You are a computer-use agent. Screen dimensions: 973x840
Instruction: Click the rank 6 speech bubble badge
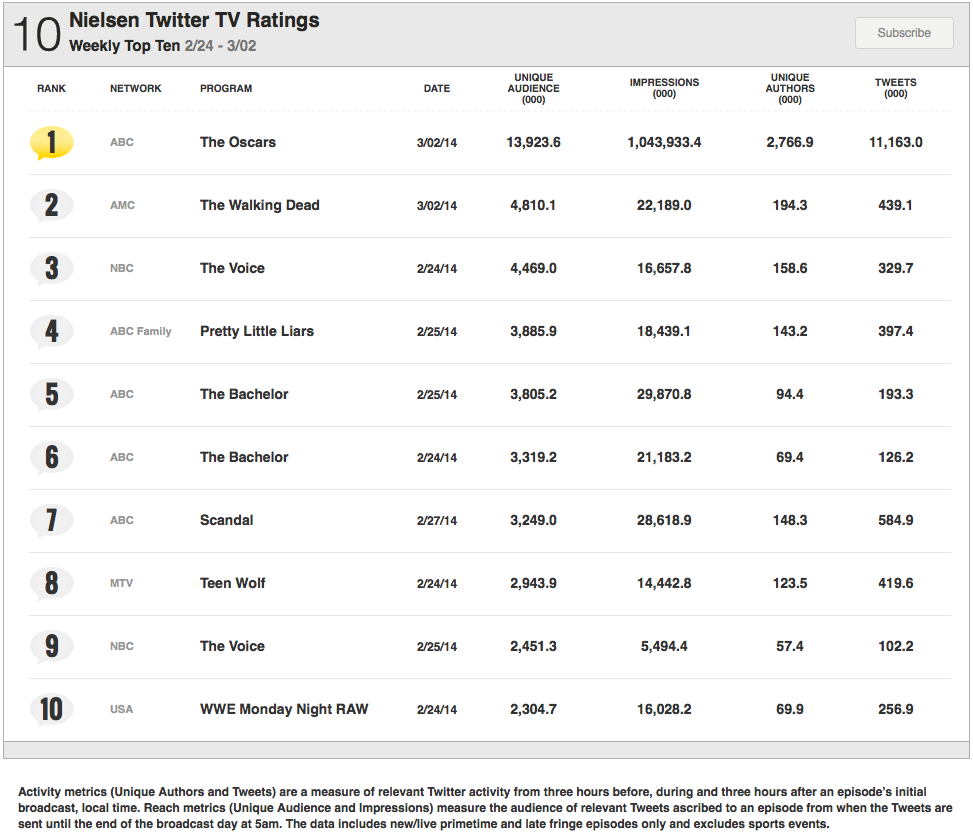click(x=52, y=457)
